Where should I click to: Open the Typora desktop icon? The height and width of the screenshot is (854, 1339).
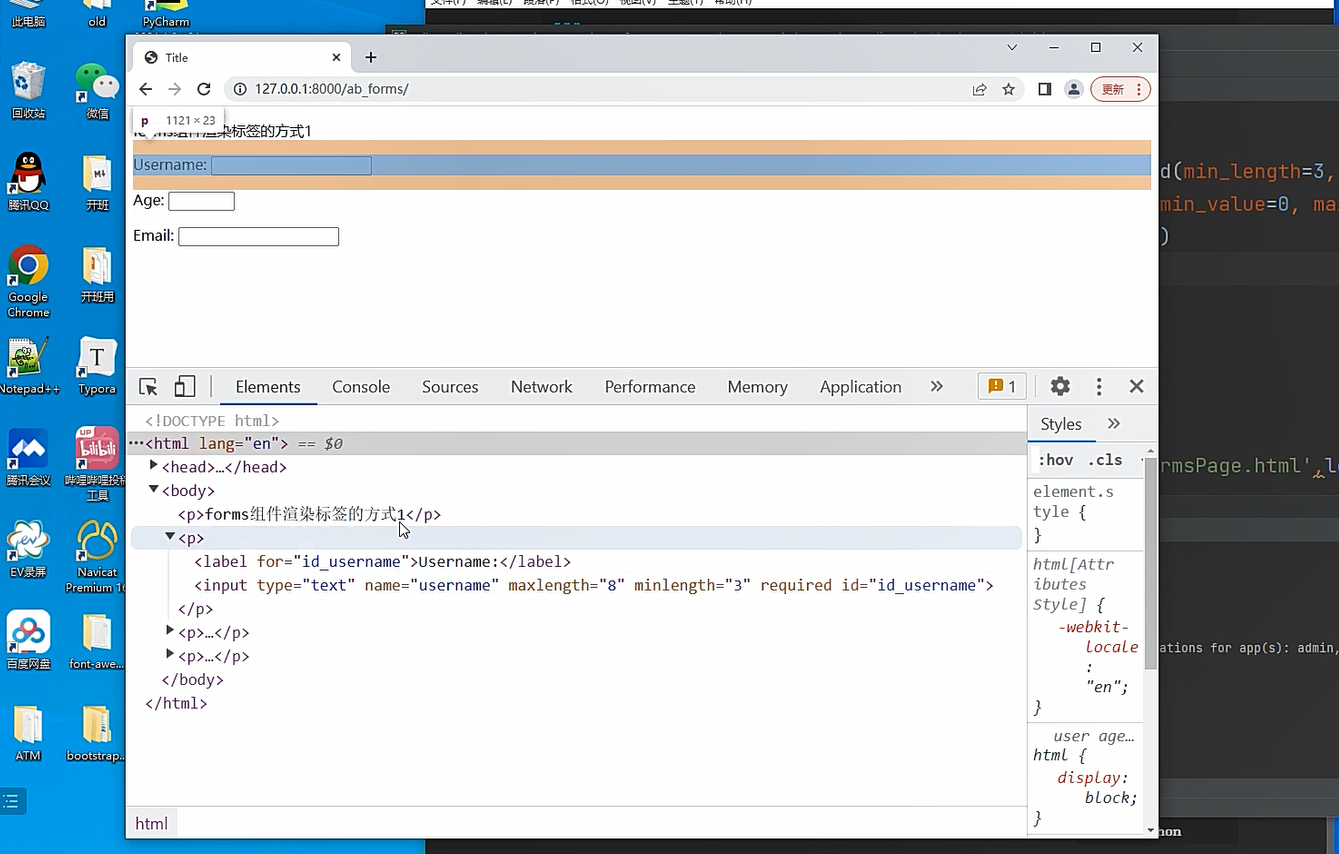(97, 367)
